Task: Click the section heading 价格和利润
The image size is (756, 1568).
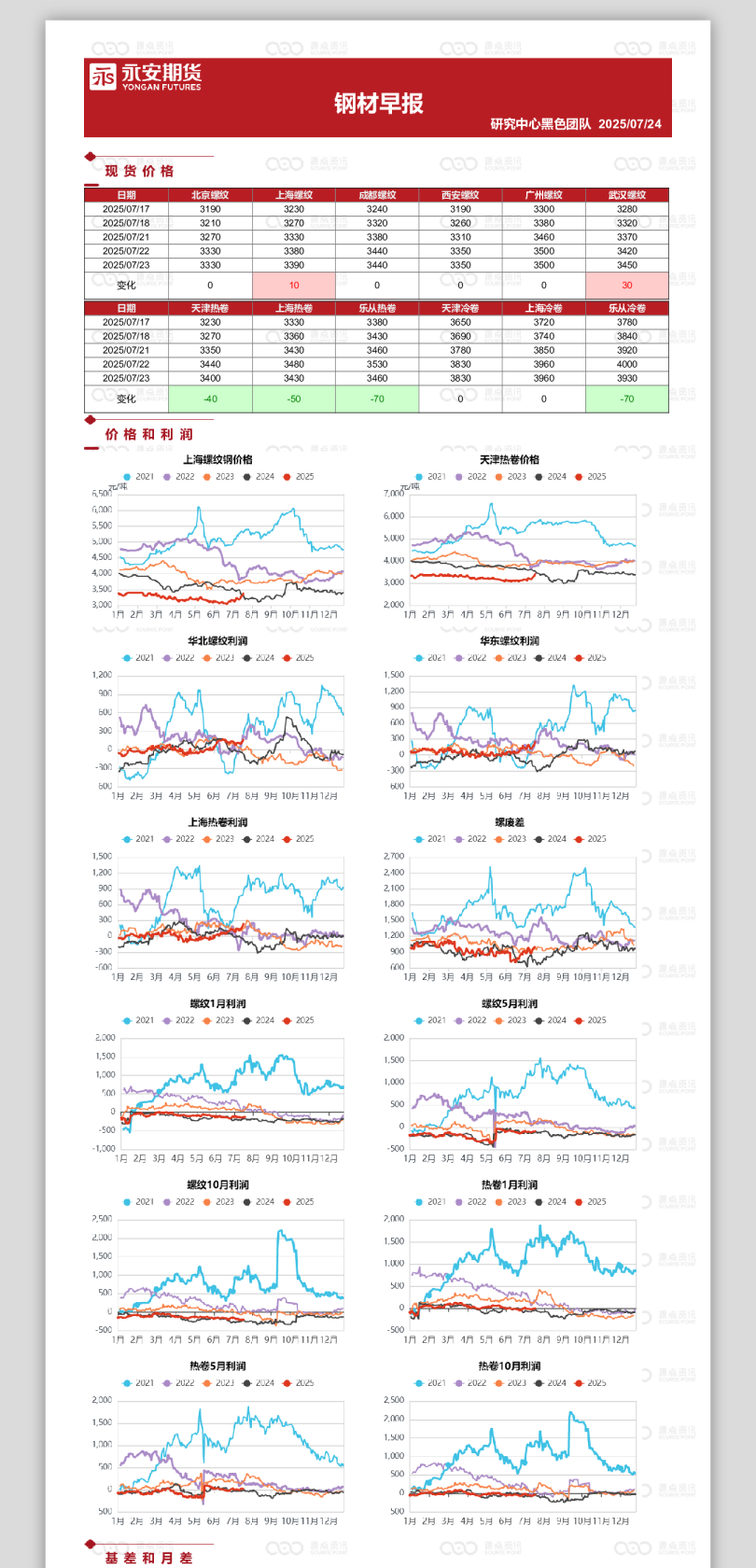Action: click(x=148, y=434)
